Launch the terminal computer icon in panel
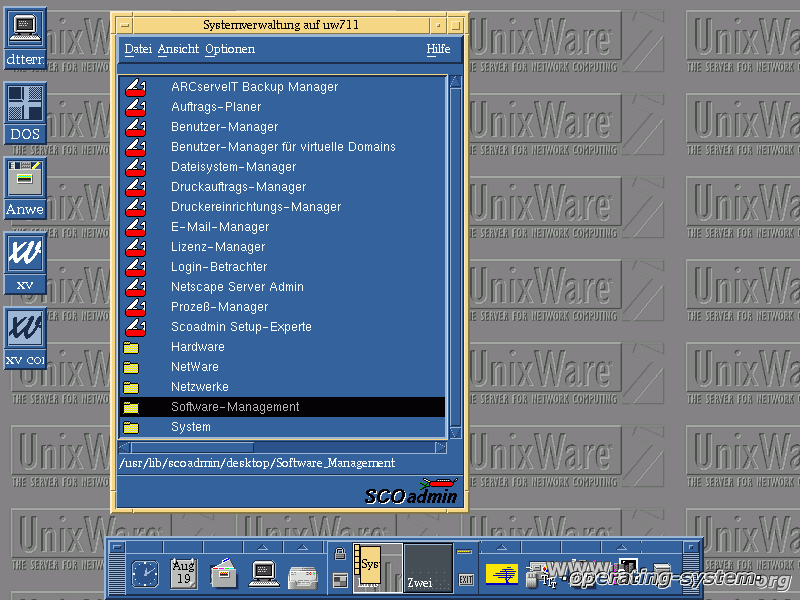Screen dimensions: 800x600 [264, 573]
